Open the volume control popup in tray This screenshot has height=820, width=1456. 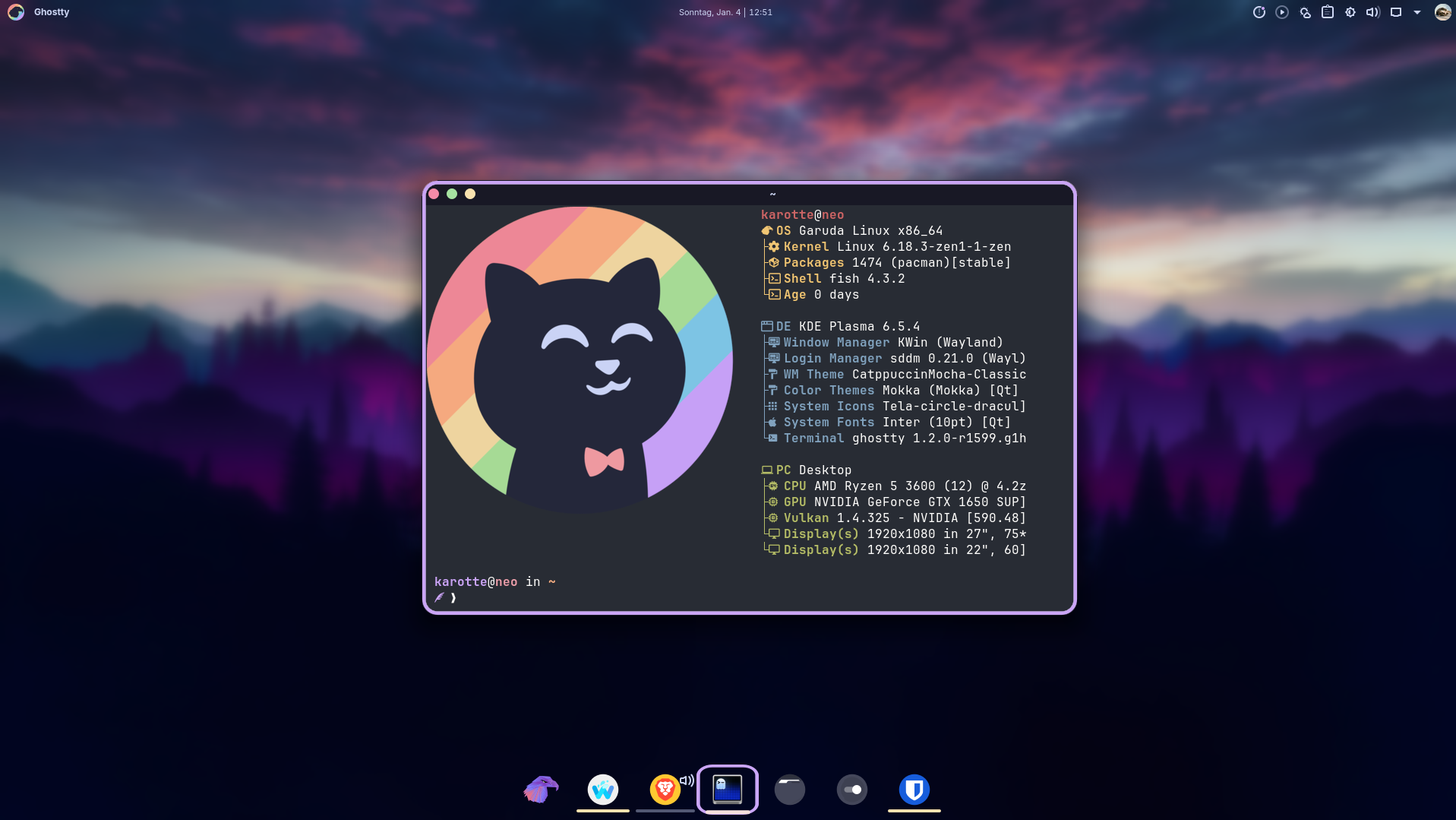click(1372, 12)
